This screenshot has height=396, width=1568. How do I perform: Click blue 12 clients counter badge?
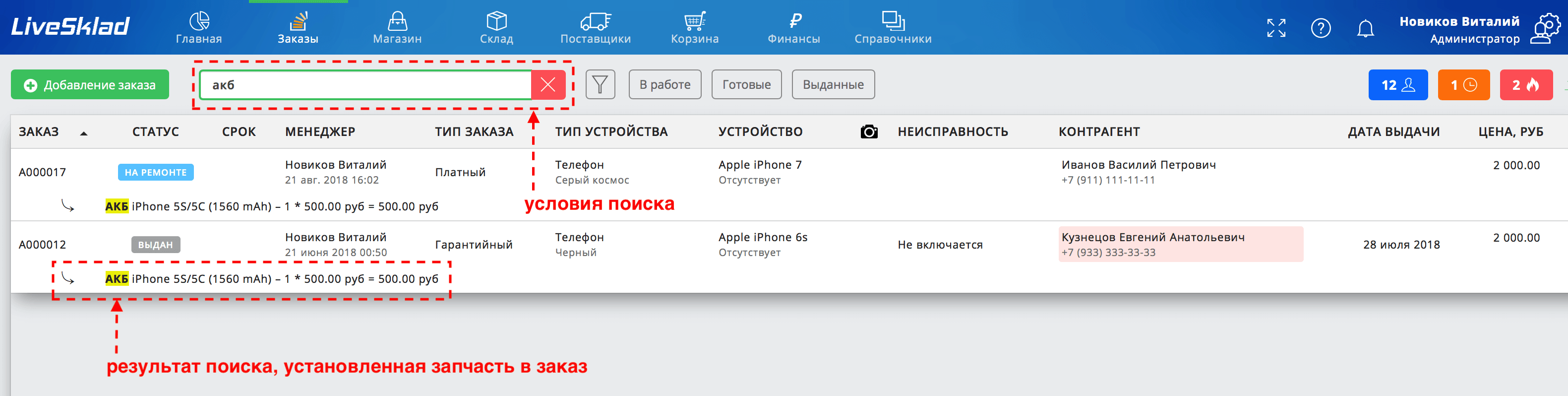coord(1398,85)
